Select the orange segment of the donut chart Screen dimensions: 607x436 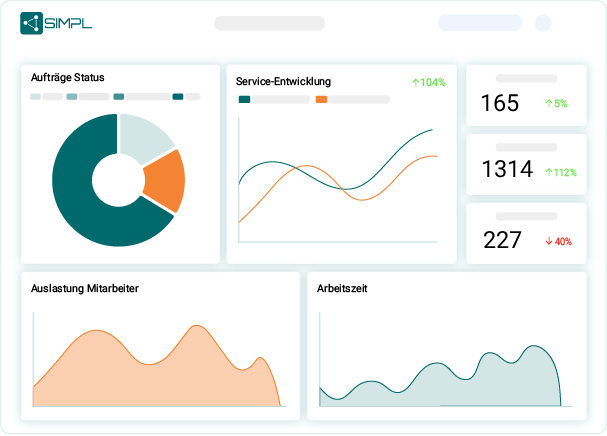pos(165,181)
